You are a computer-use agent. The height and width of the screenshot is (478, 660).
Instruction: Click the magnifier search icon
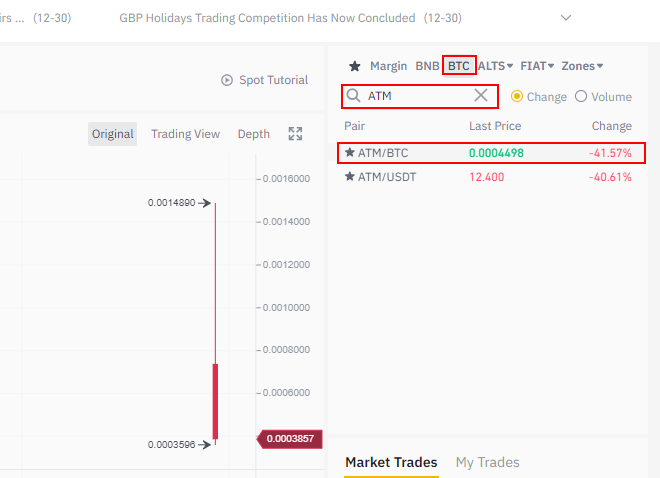353,96
